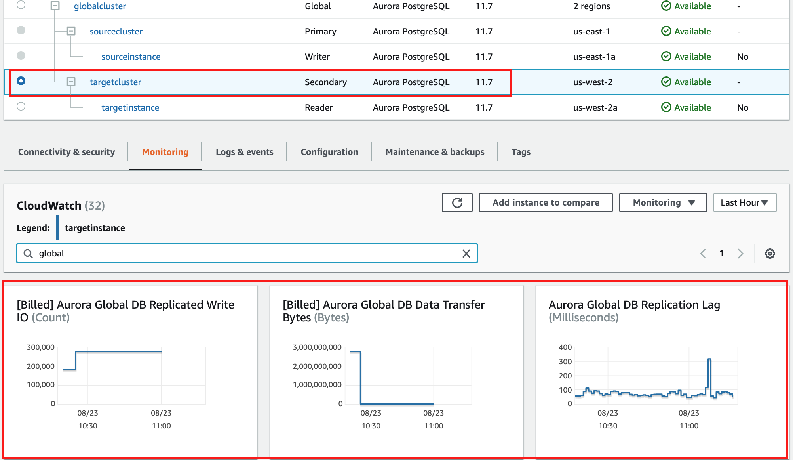Click the Writer role cell of sourceinstance
Screen dimensions: 793x460
tap(317, 57)
